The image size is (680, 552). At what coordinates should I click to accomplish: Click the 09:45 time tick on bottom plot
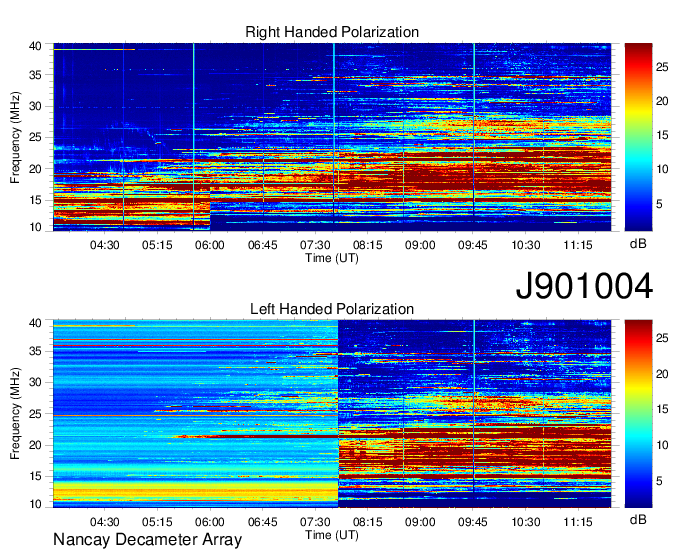473,522
